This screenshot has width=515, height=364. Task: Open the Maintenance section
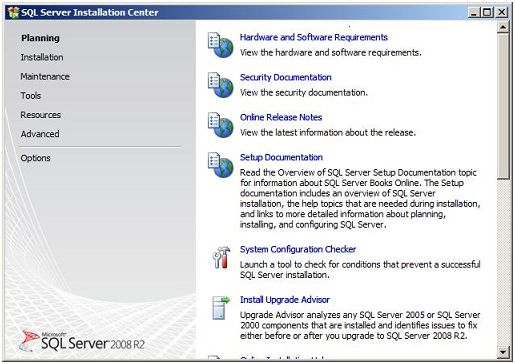pyautogui.click(x=45, y=77)
